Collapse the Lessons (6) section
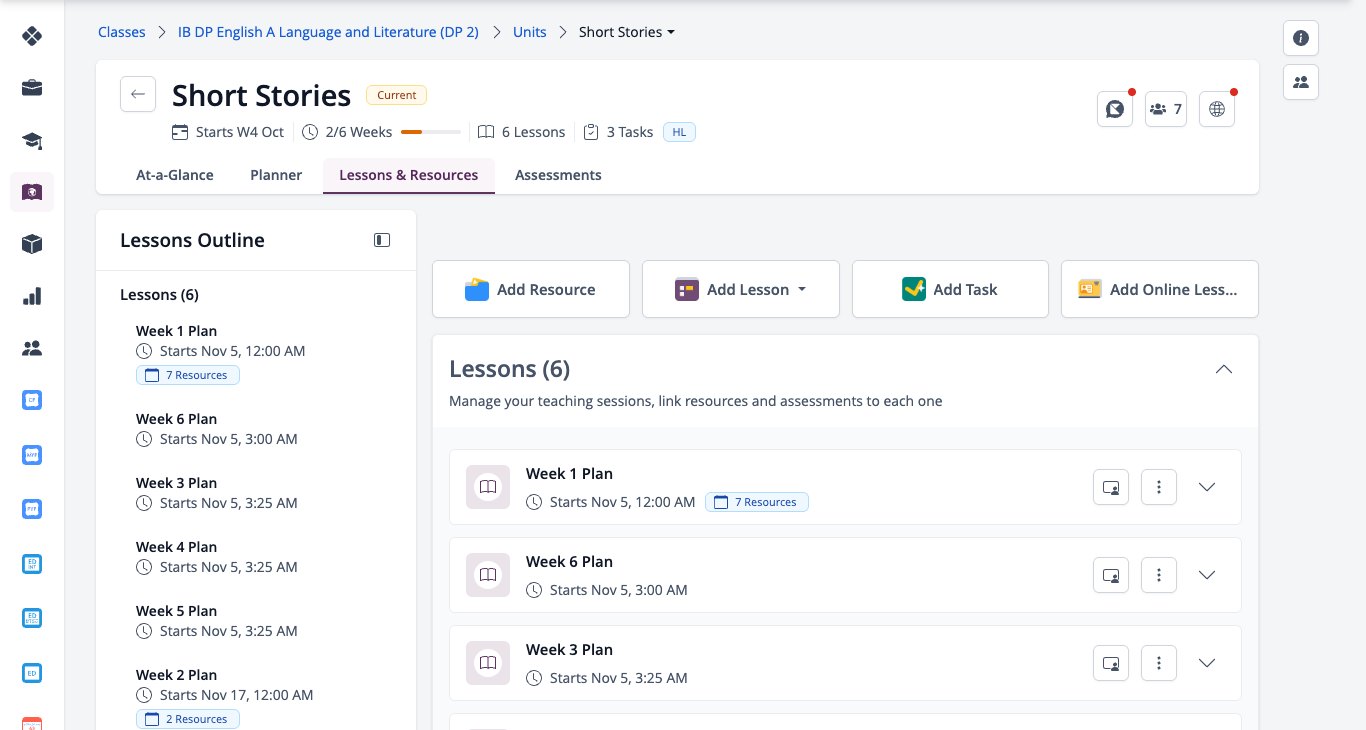Viewport: 1366px width, 730px height. click(1223, 369)
